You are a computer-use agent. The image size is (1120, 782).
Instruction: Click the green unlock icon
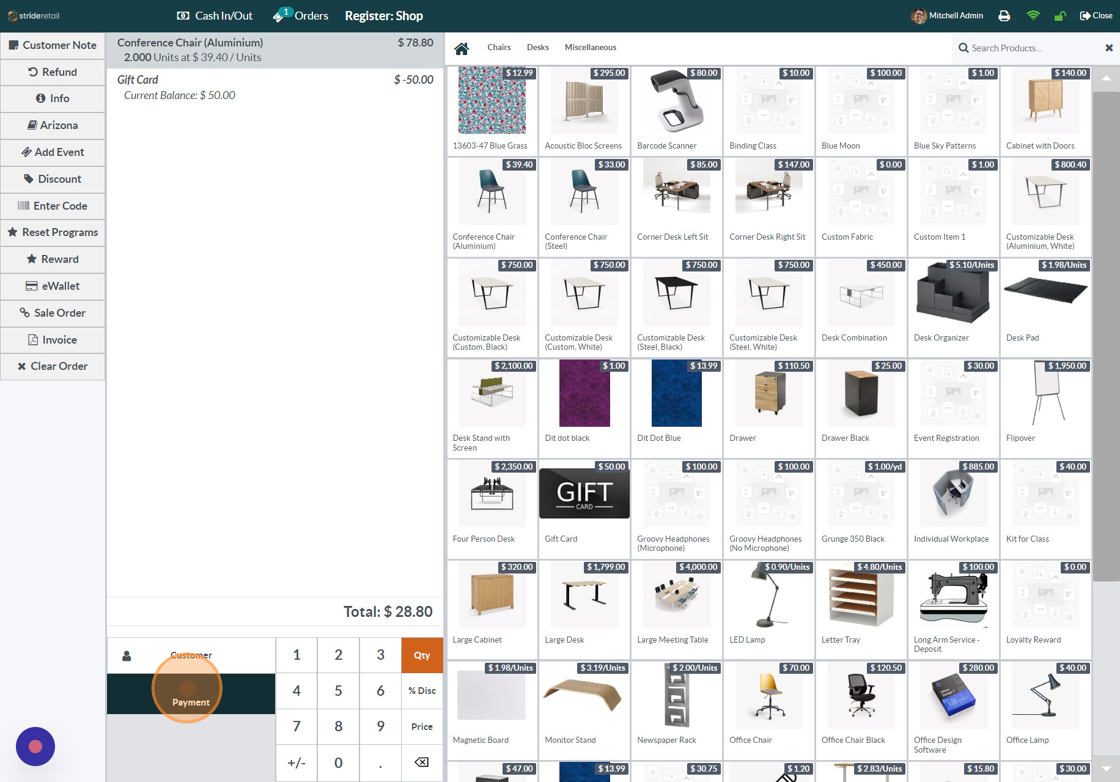[1060, 16]
